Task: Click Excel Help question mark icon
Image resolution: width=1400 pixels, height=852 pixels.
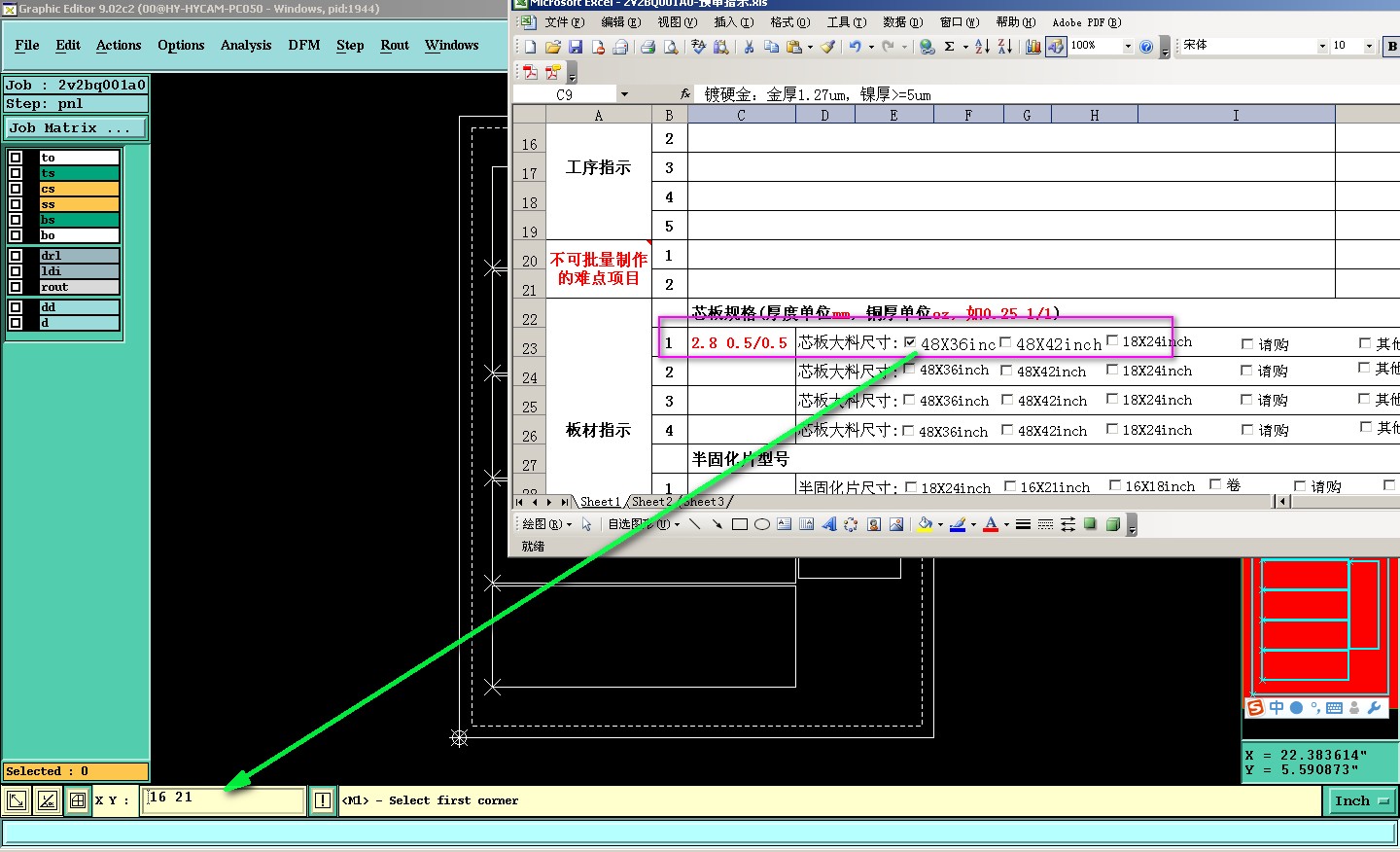Action: tap(1146, 46)
